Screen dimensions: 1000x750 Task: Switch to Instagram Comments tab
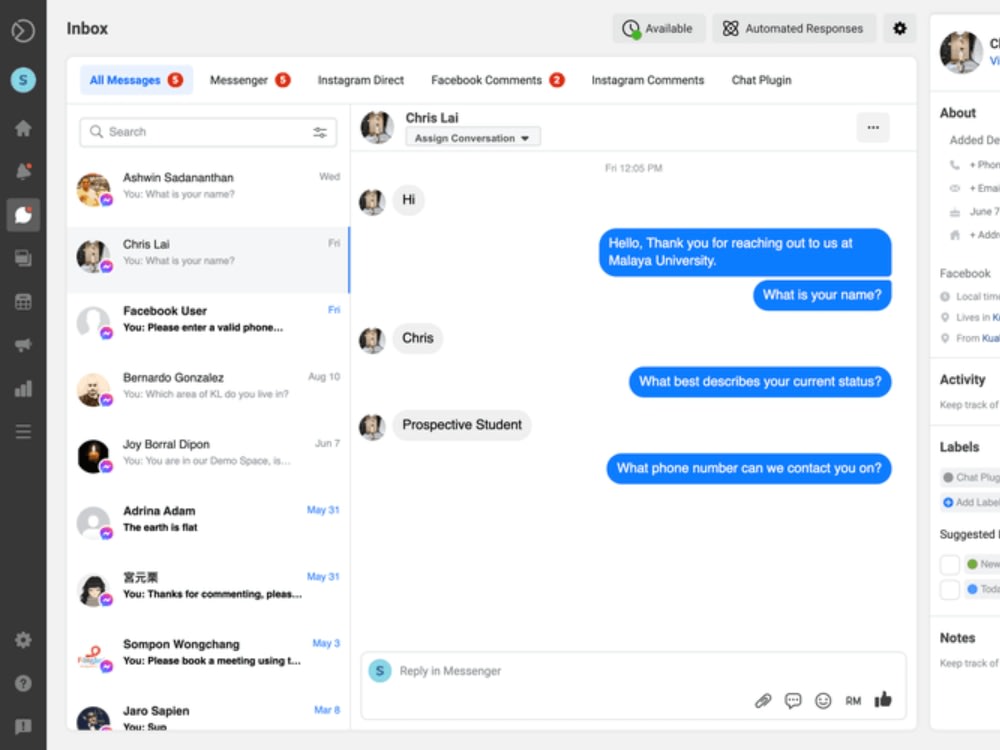pos(647,80)
